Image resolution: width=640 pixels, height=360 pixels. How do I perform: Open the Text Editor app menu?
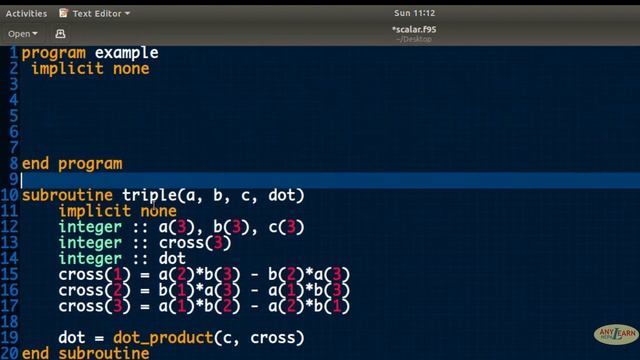[94, 13]
